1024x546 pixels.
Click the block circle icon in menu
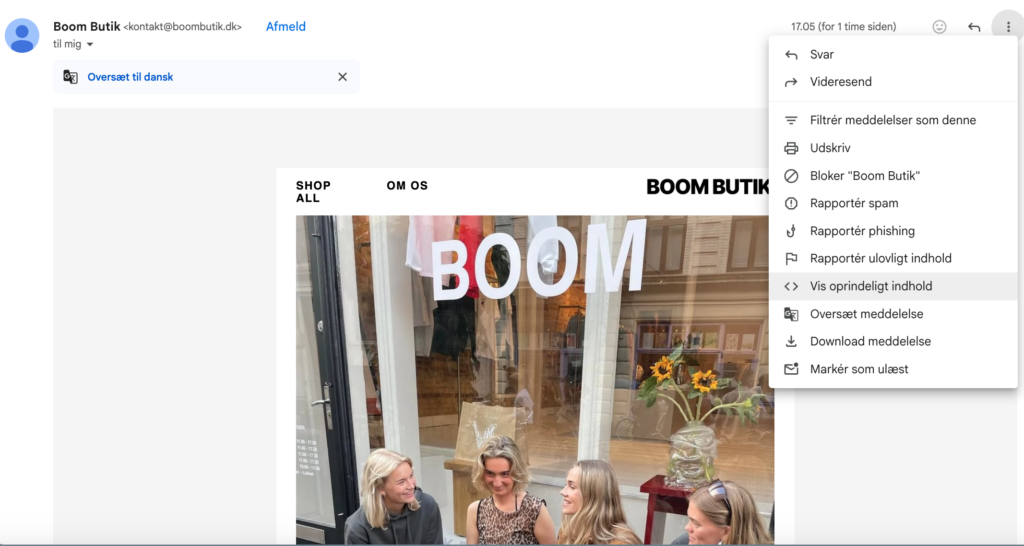point(791,176)
